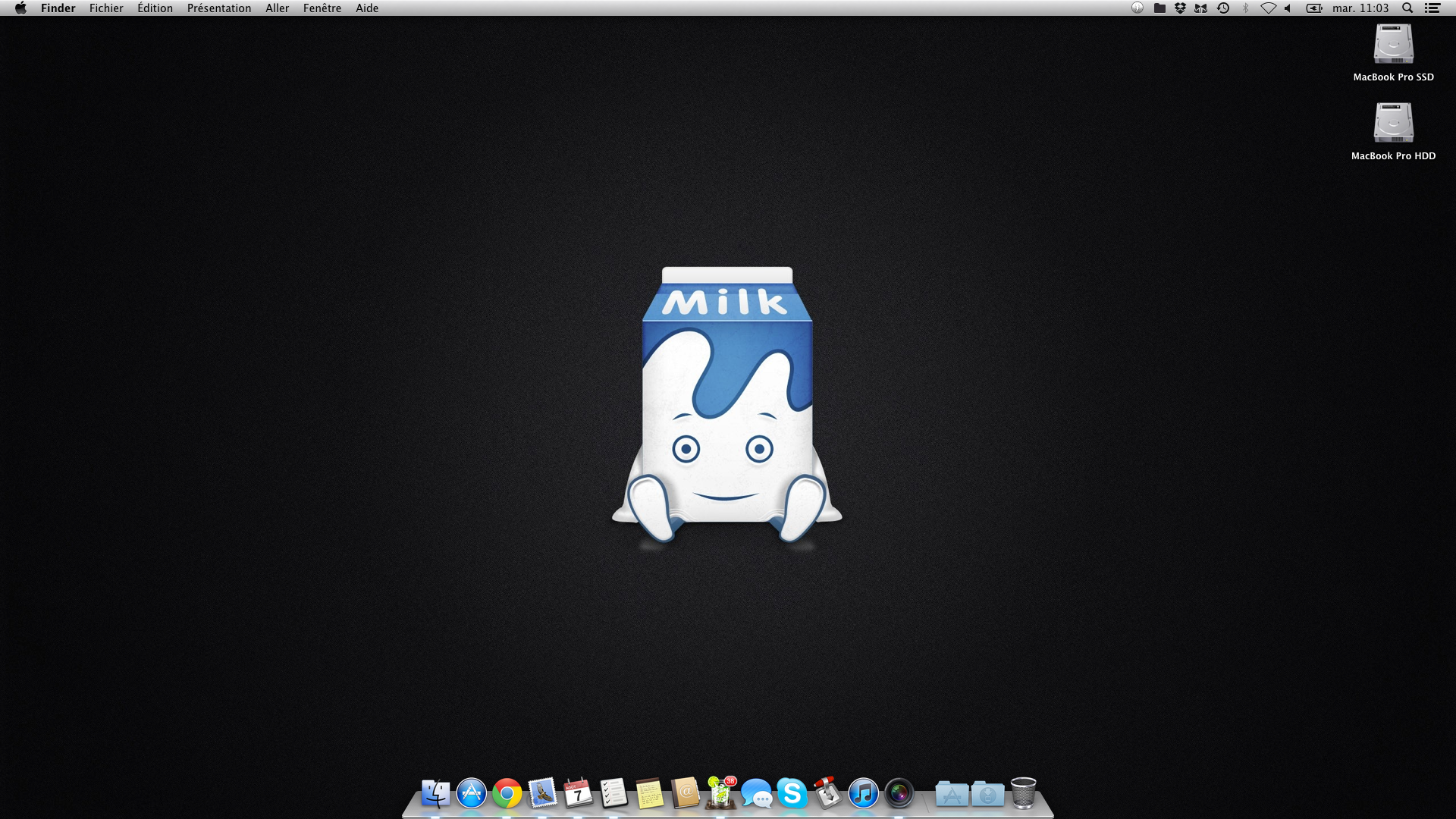
Task: Select the MacBook Pro SSD drive
Action: click(1393, 44)
